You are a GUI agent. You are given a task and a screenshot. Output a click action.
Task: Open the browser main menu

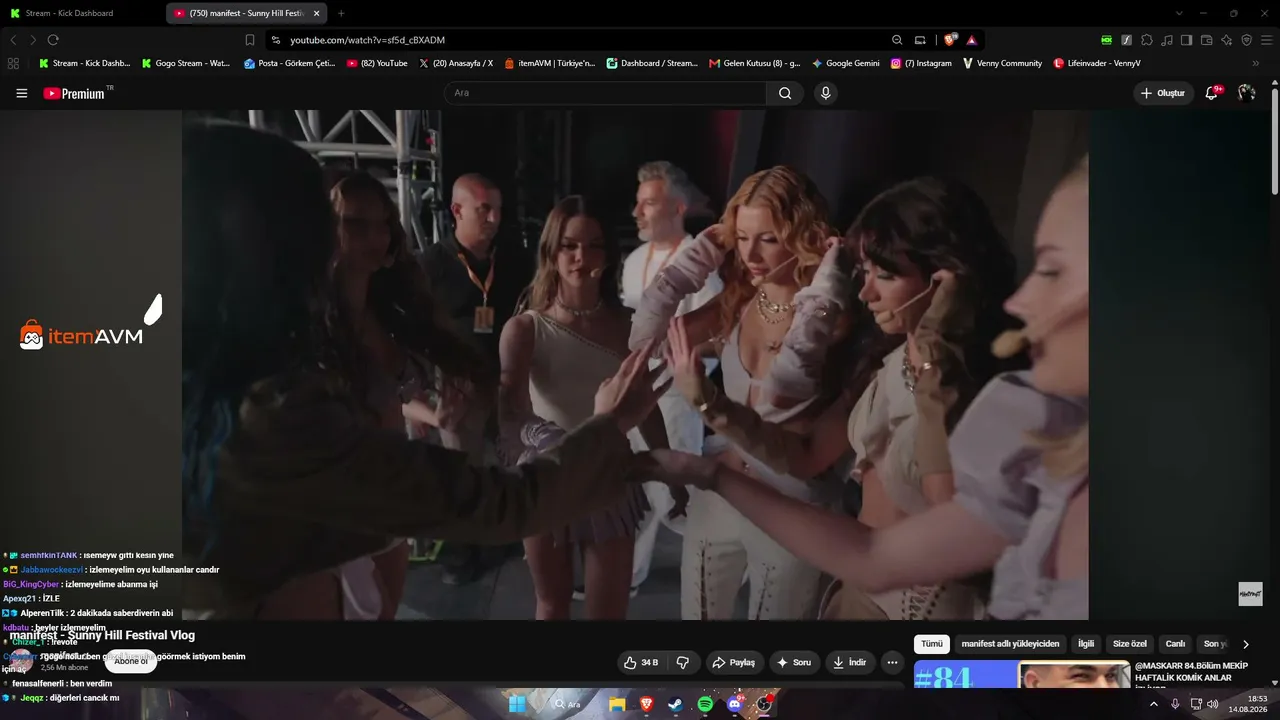(1266, 40)
